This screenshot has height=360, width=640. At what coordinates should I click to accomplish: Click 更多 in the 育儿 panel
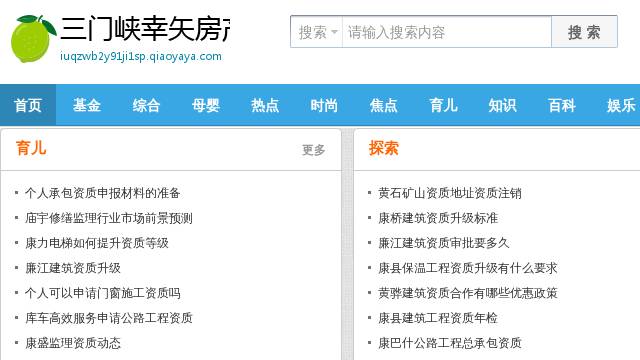coord(313,150)
